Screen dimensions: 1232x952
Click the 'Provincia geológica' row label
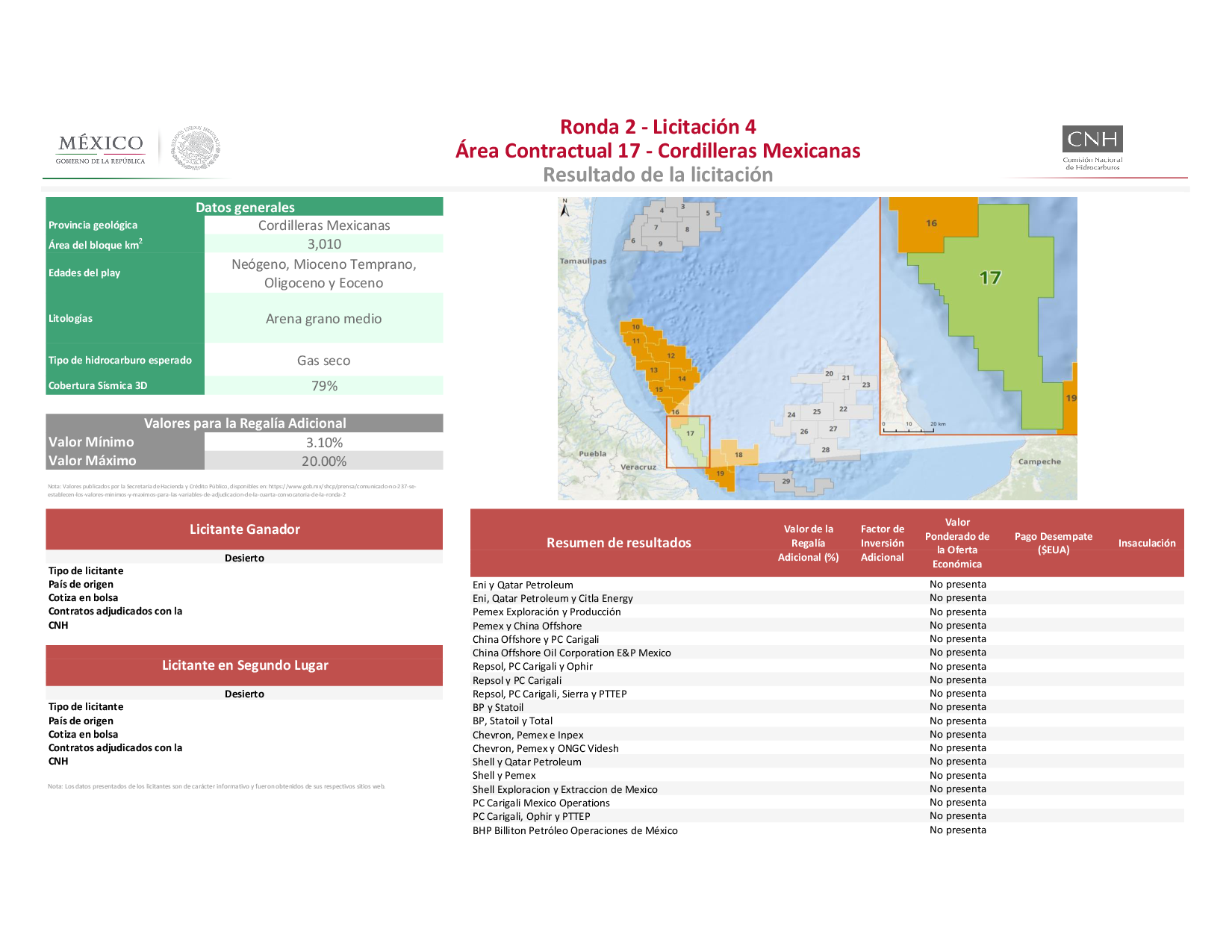93,225
